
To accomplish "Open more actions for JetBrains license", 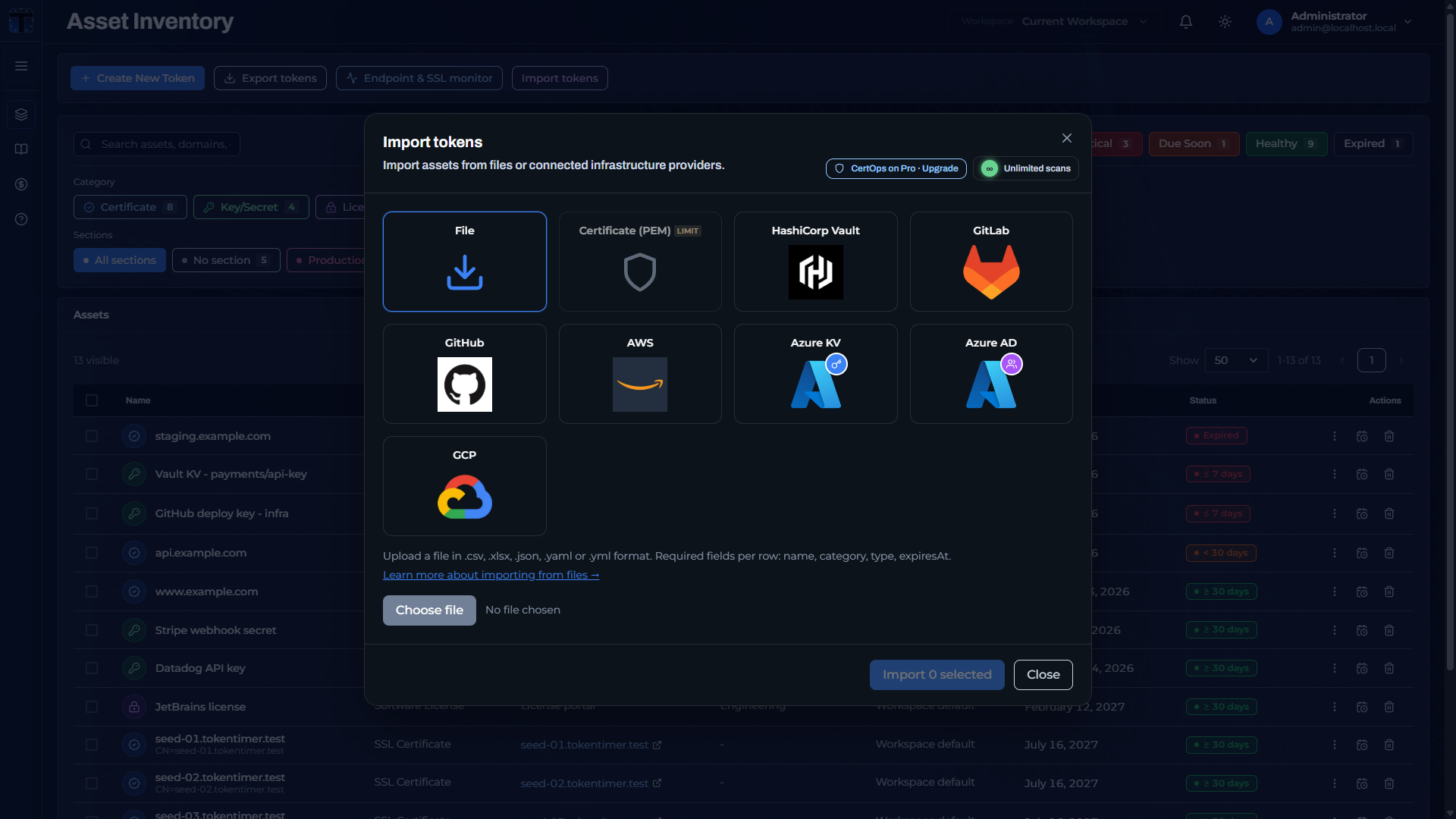I will [x=1335, y=707].
